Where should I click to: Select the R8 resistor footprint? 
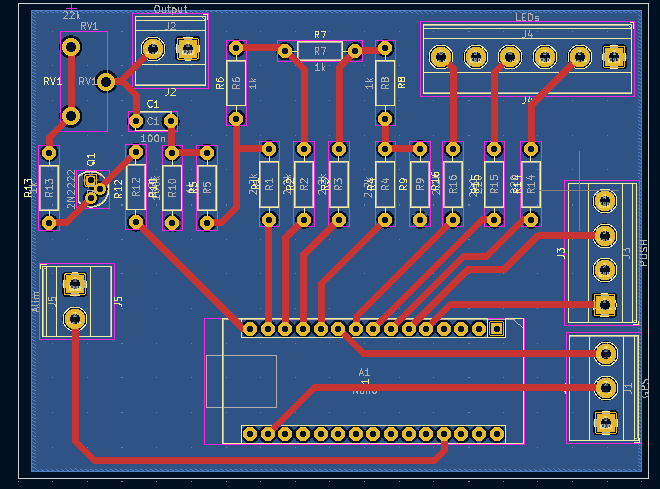click(x=385, y=83)
